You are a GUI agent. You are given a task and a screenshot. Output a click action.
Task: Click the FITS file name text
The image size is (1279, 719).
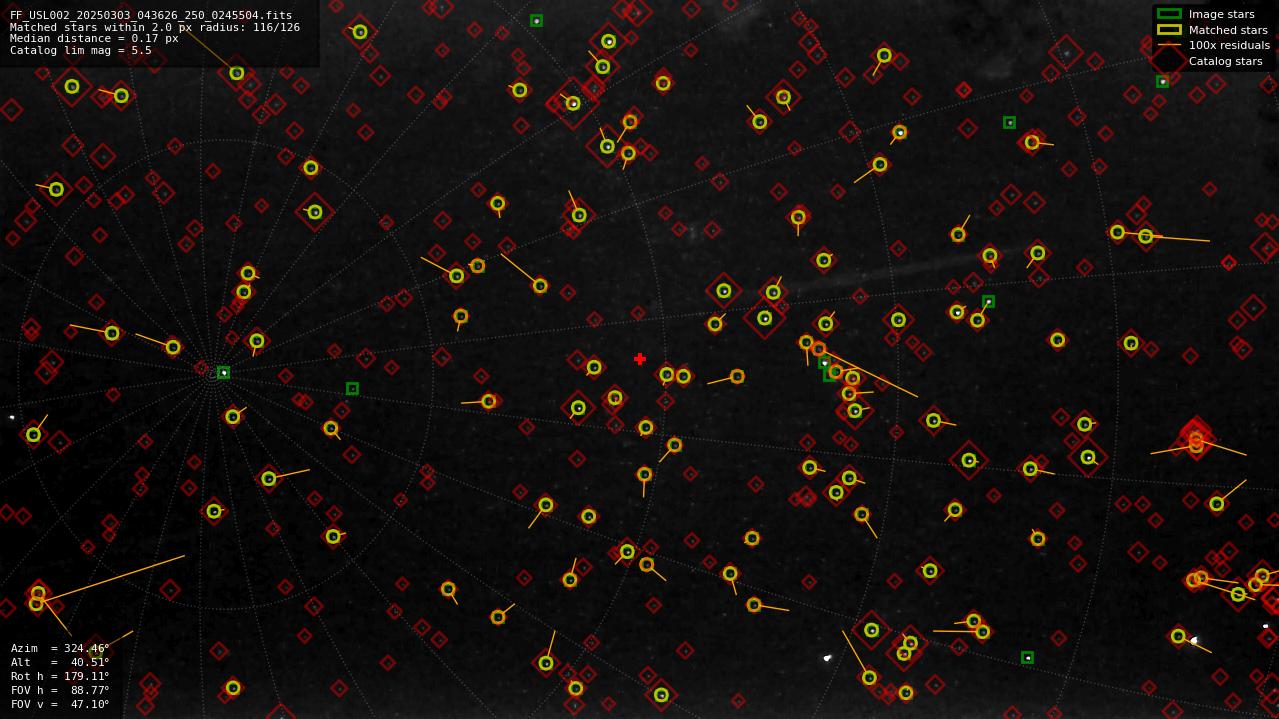pyautogui.click(x=151, y=16)
